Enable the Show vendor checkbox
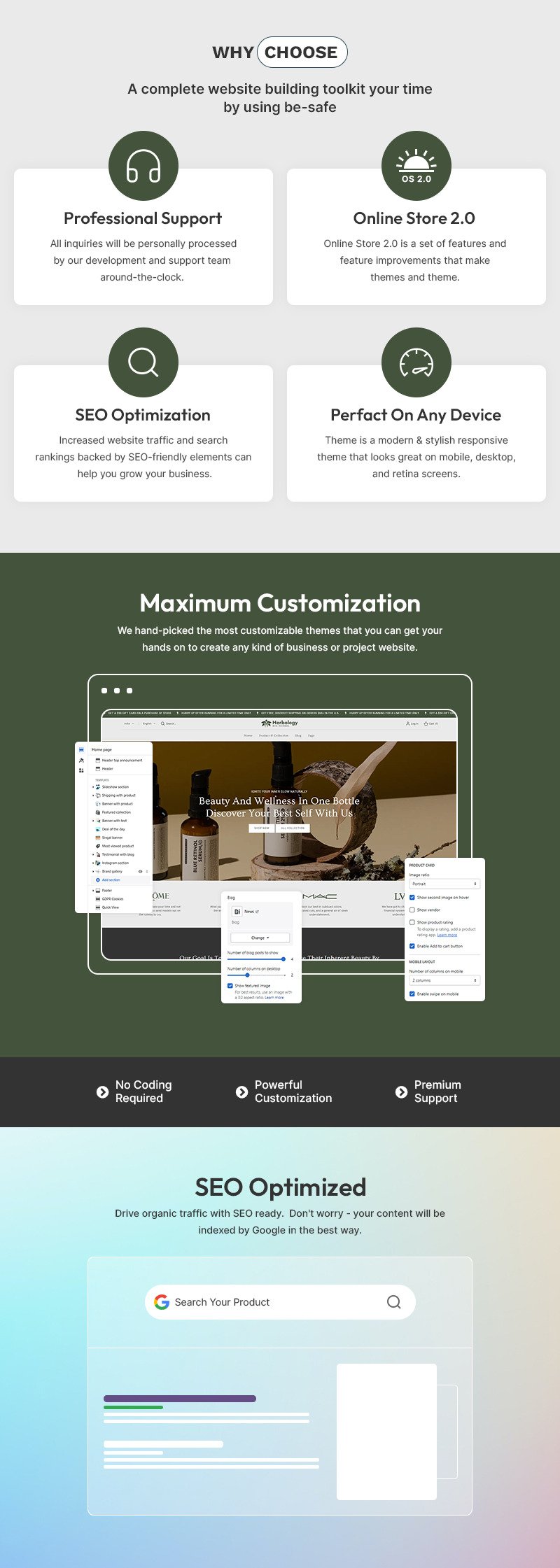The width and height of the screenshot is (560, 1568). [x=412, y=910]
